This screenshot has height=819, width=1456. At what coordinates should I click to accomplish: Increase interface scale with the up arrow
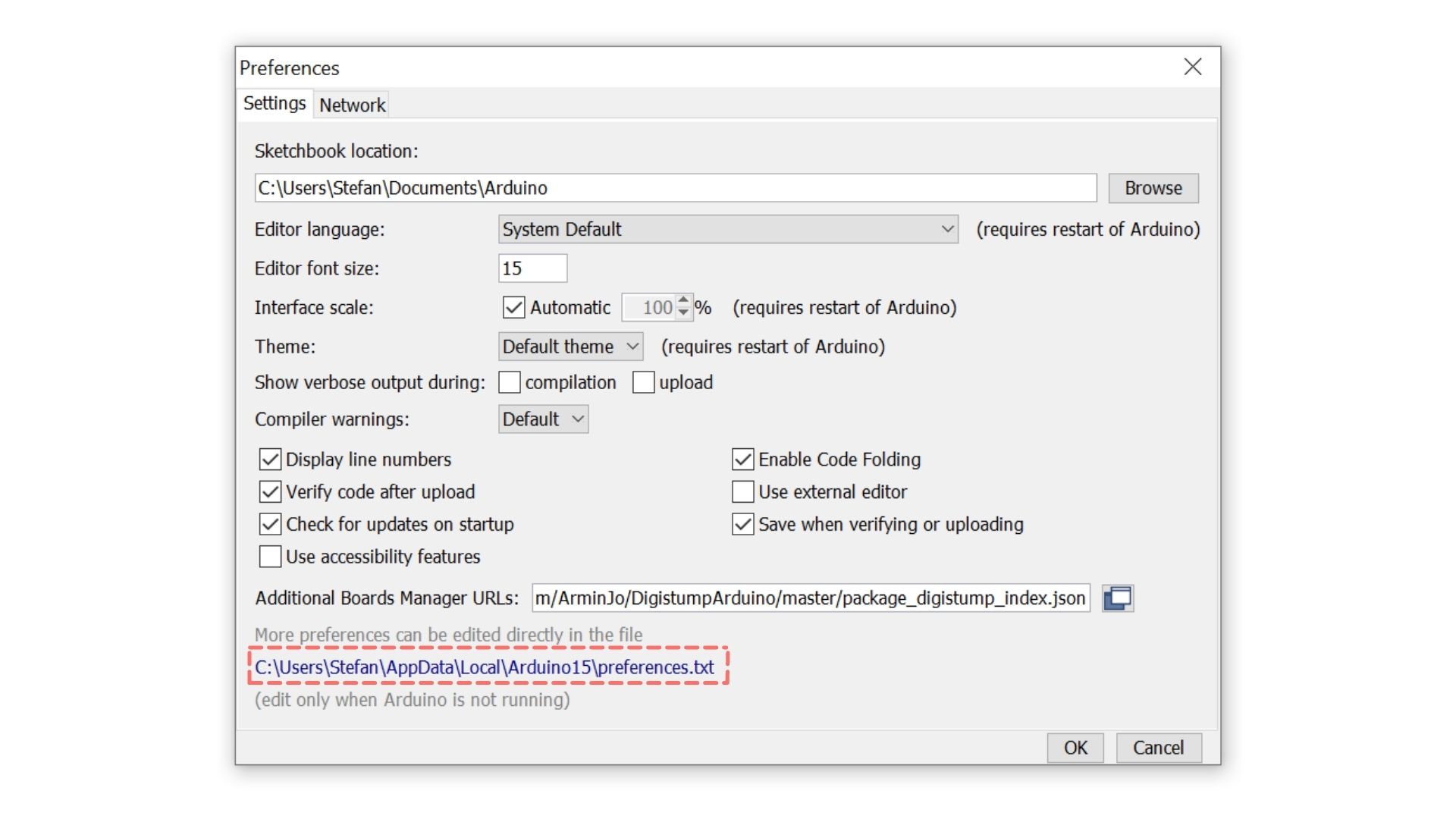click(x=683, y=300)
